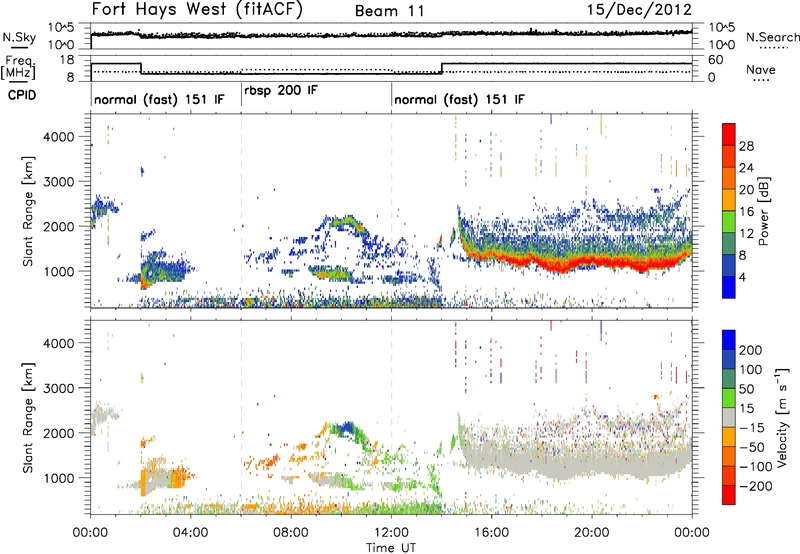The image size is (800, 554).
Task: Click the title Fort Hays West (fitACF)
Action: point(197,9)
